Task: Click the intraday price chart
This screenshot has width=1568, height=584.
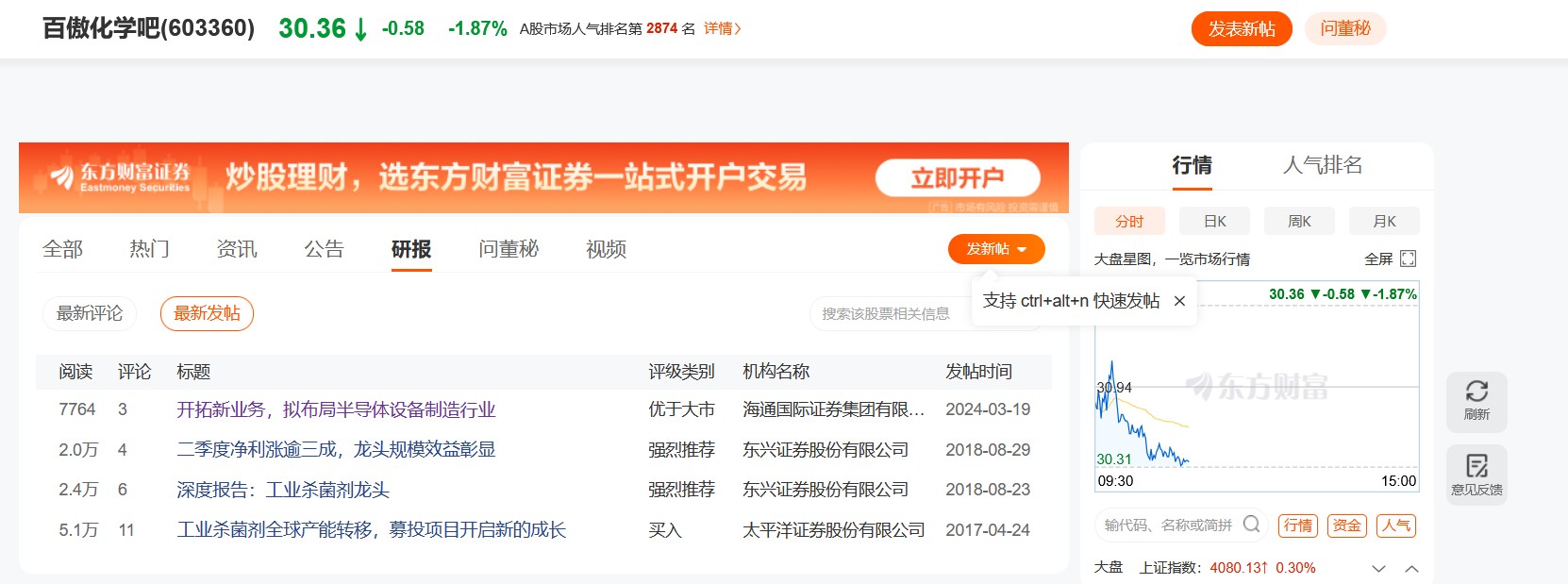Action: coord(1256,385)
